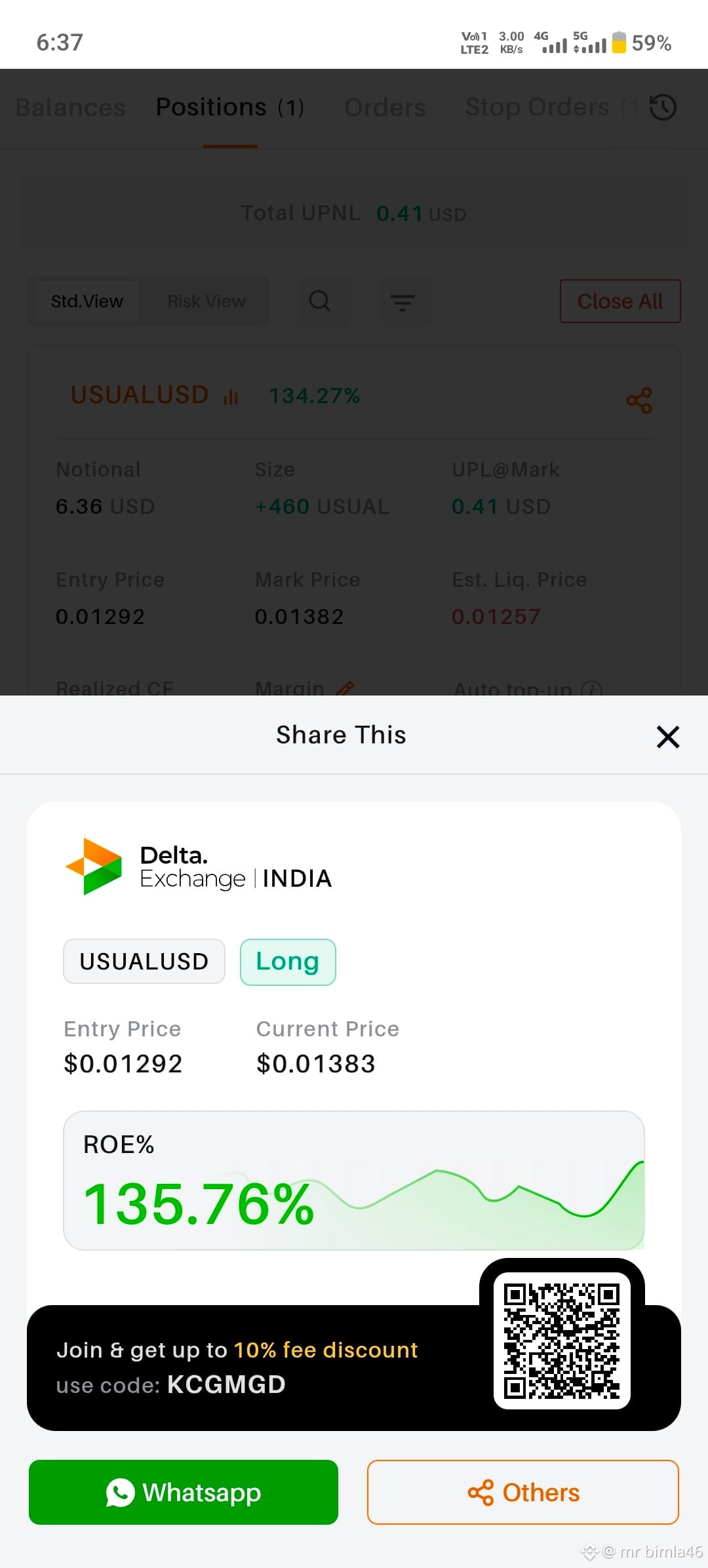The width and height of the screenshot is (708, 1568).
Task: Open the history clock icon
Action: point(663,108)
